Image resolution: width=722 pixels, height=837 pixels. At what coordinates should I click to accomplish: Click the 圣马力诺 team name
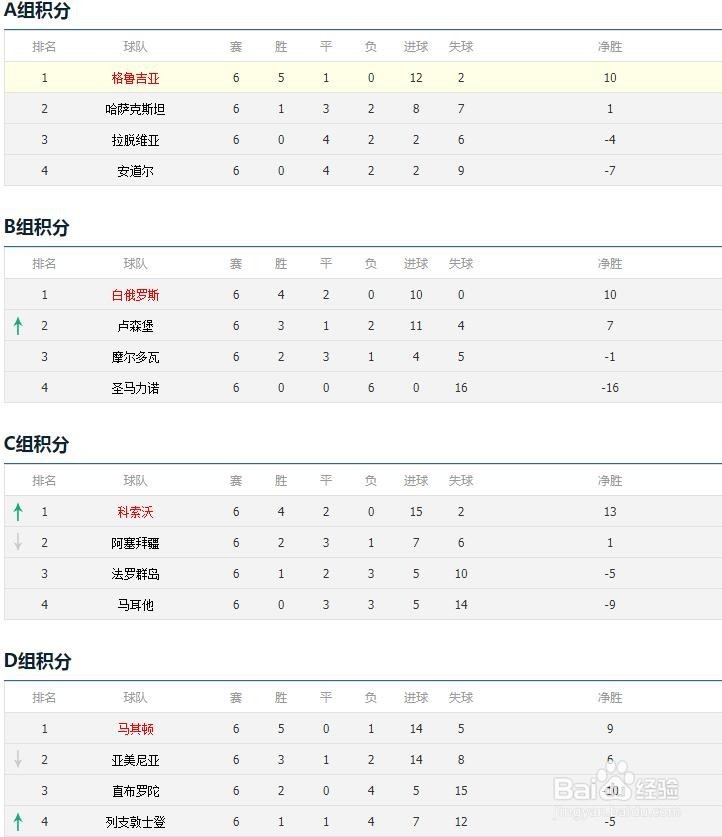135,388
